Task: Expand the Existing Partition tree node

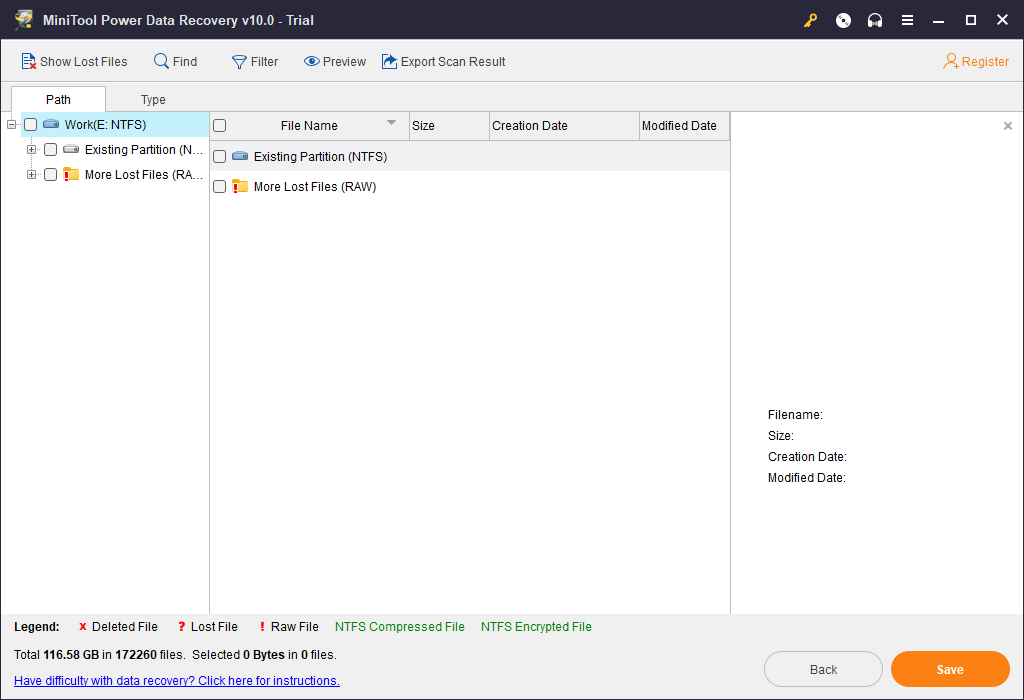Action: tap(31, 150)
